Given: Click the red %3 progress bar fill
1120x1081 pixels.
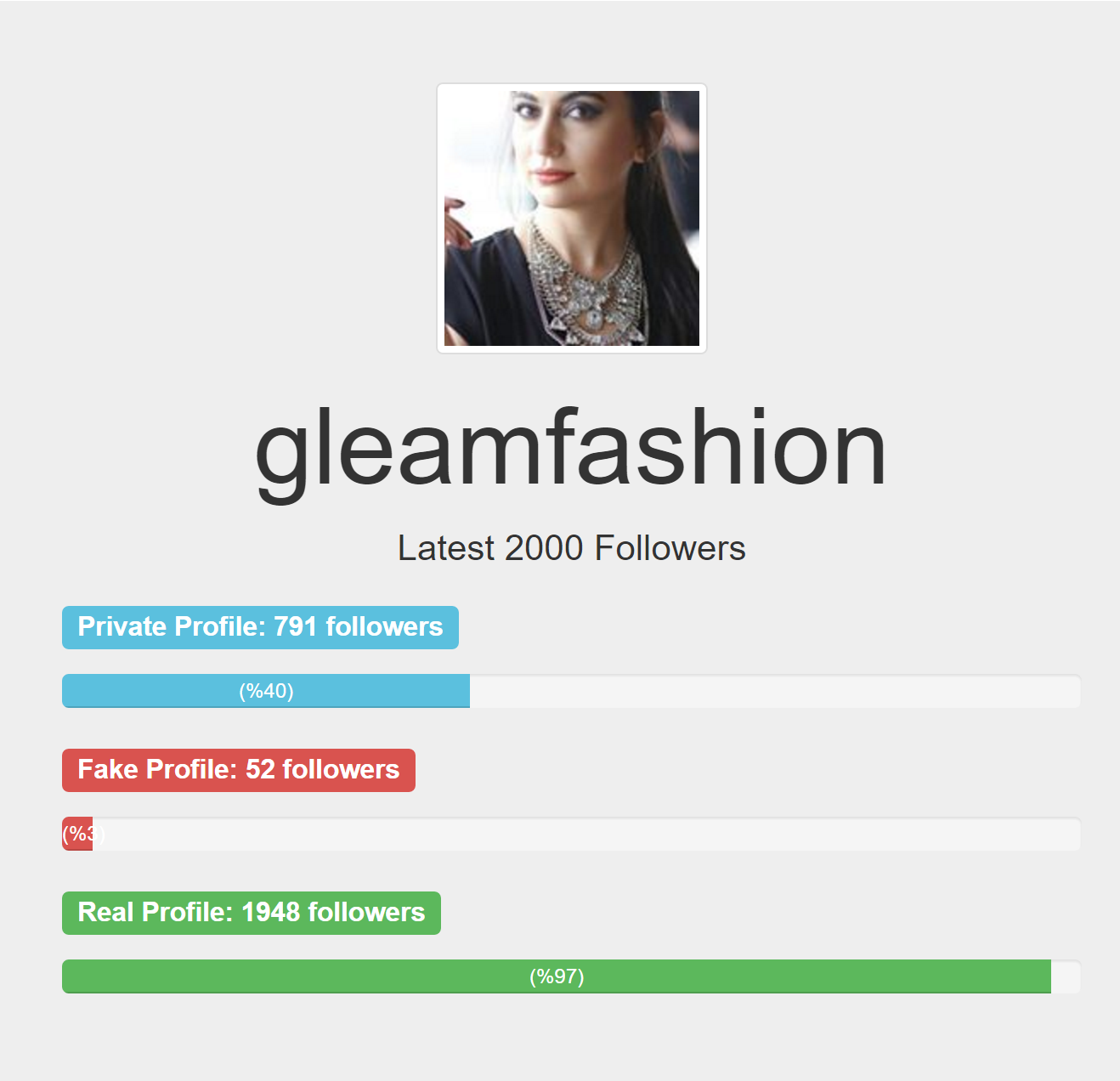Looking at the screenshot, I should pos(77,834).
